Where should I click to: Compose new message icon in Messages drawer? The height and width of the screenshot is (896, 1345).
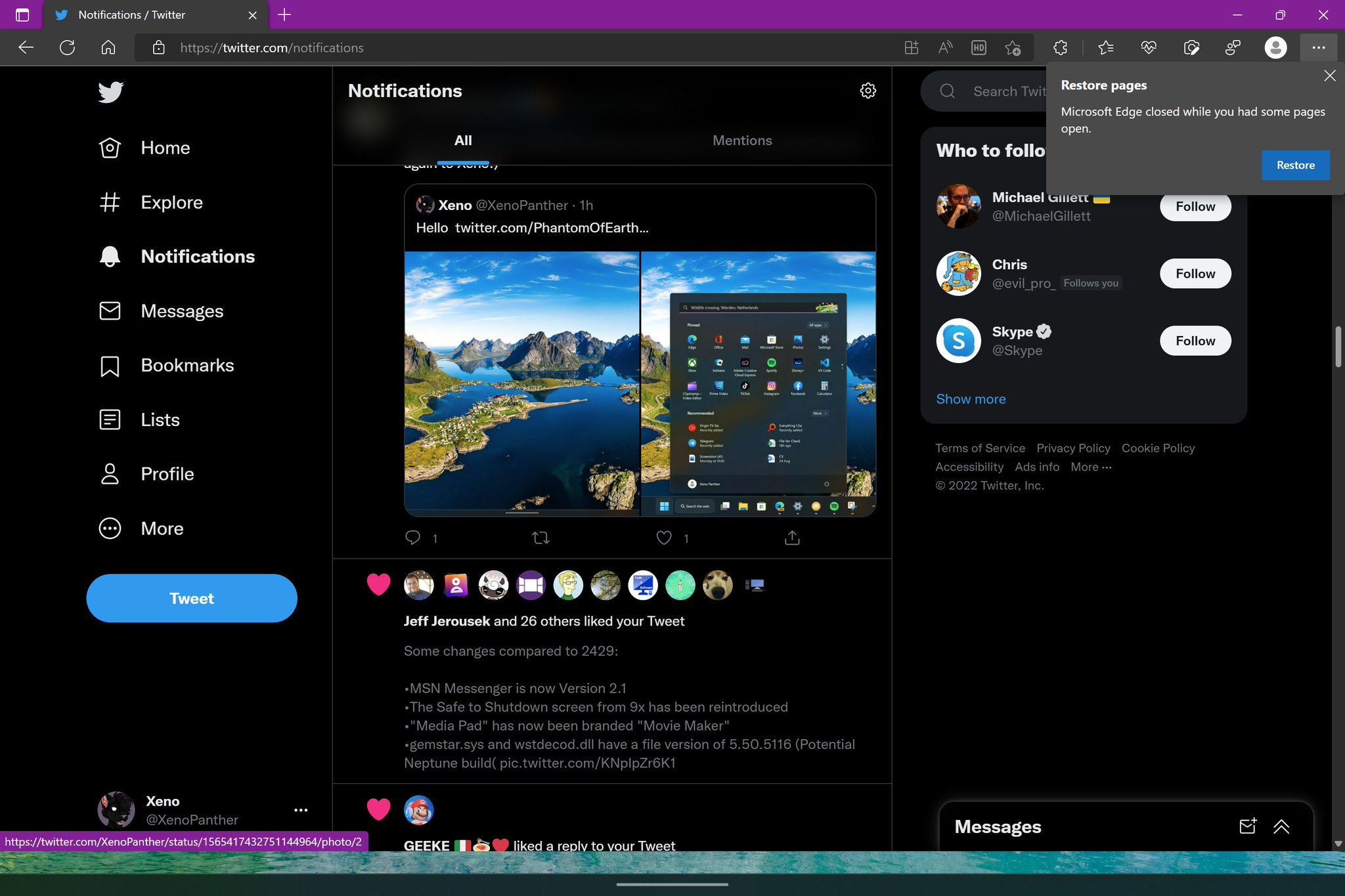pyautogui.click(x=1248, y=826)
